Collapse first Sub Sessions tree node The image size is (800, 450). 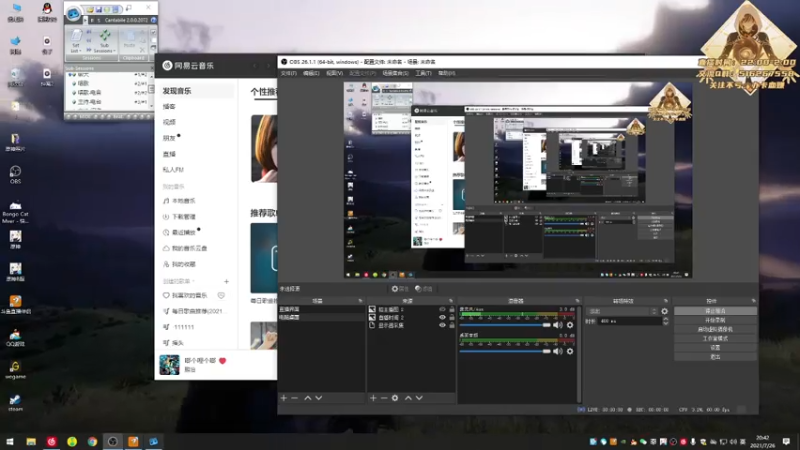pyautogui.click(x=70, y=75)
